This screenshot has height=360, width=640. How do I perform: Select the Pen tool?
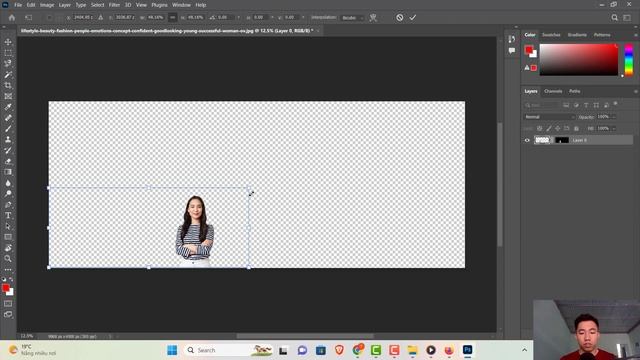coord(8,204)
